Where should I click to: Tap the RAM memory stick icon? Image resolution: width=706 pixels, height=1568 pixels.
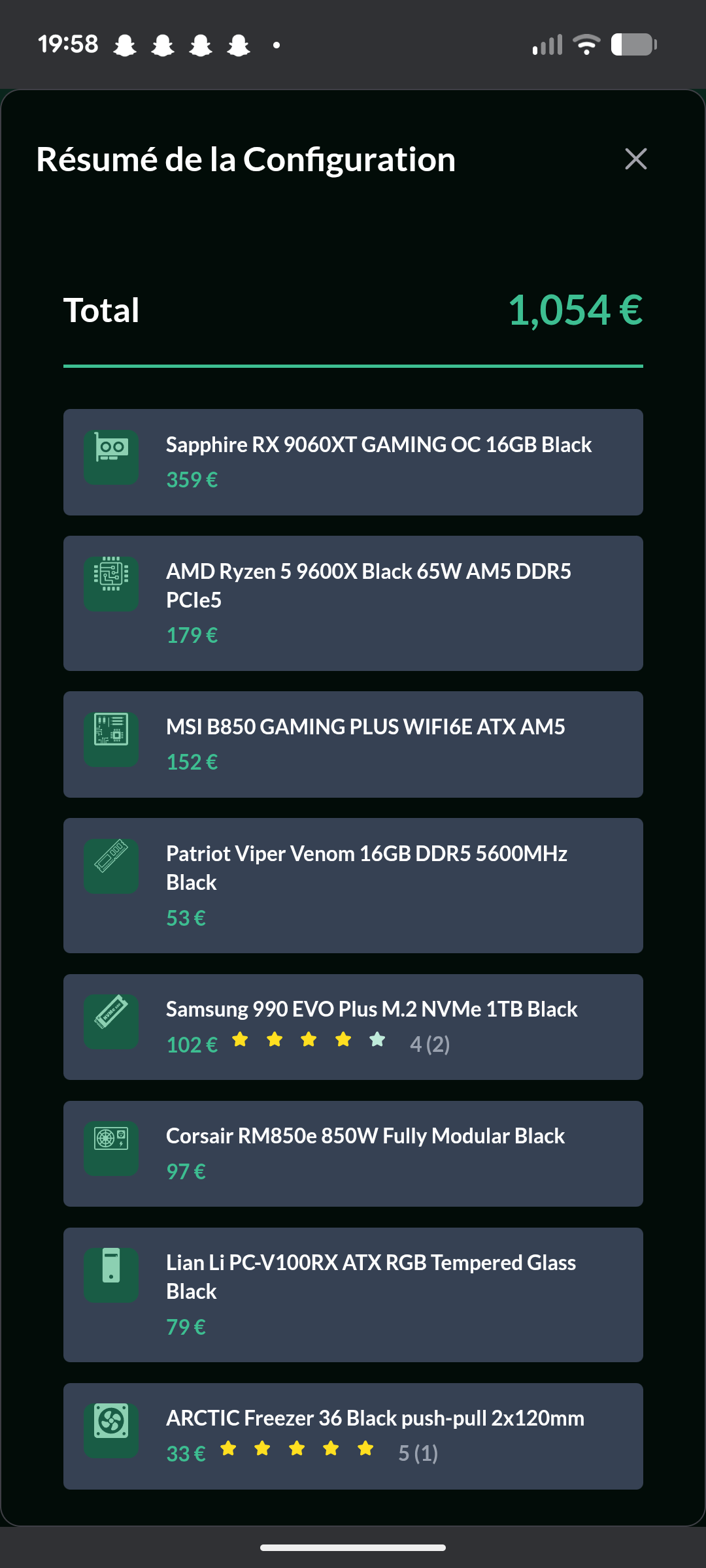[x=111, y=866]
